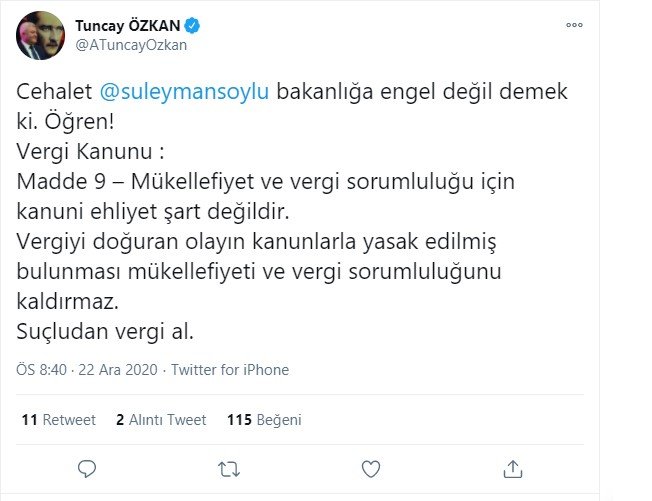Screen dimensions: 652x501
Task: Click the 22 Ara 2020 date
Action: [x=118, y=370]
